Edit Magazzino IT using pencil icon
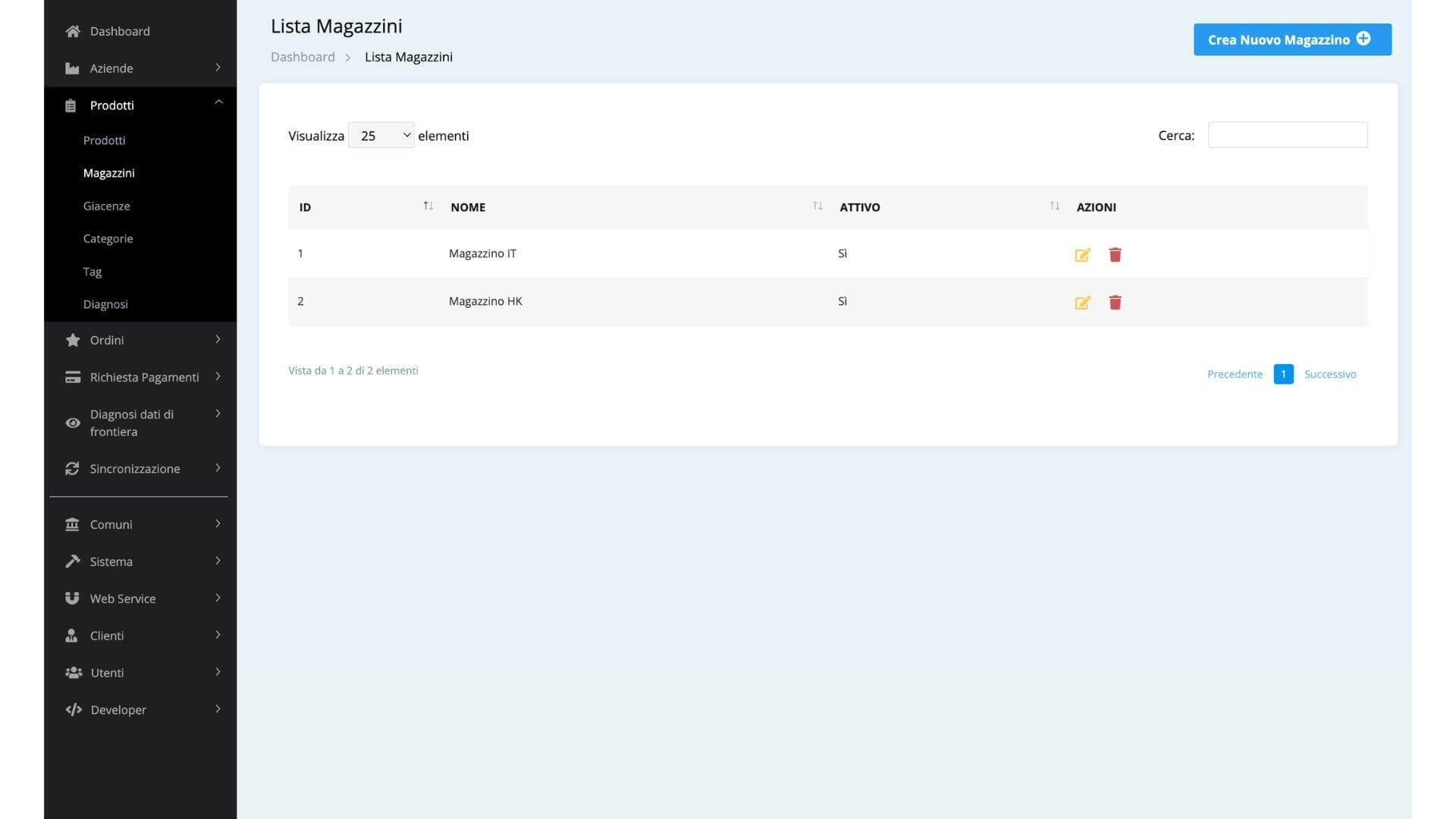 tap(1083, 255)
